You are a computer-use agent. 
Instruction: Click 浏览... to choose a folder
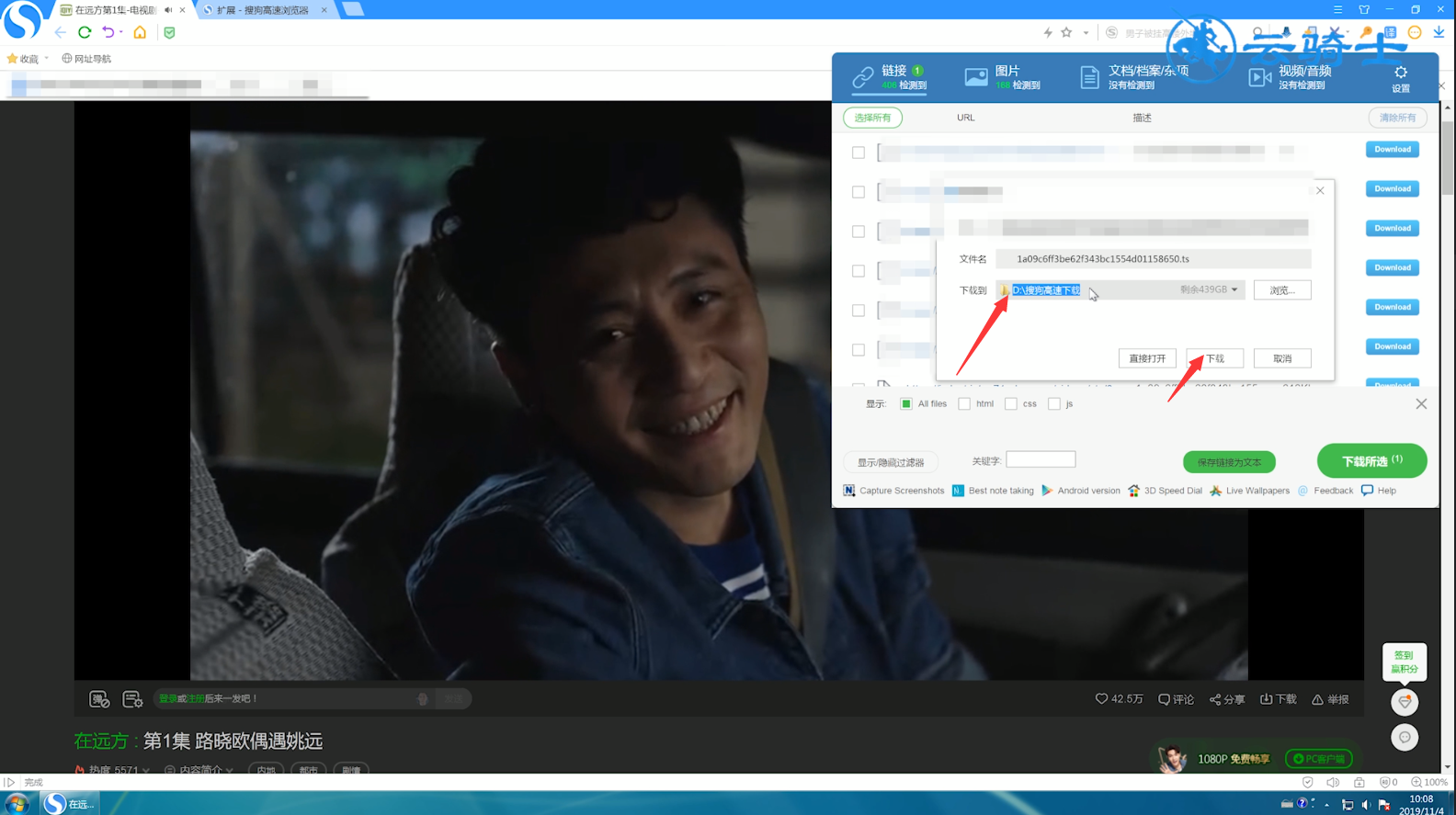tap(1282, 290)
